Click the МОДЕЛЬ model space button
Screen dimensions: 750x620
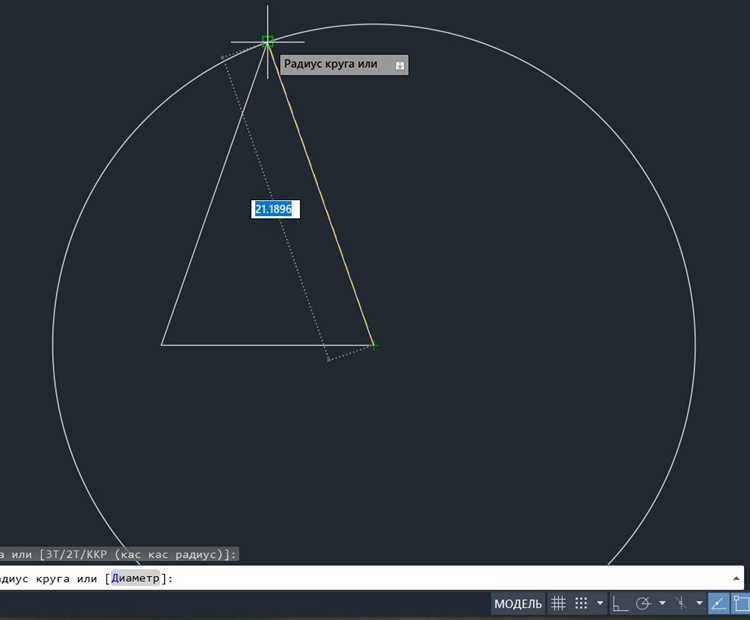pos(518,604)
